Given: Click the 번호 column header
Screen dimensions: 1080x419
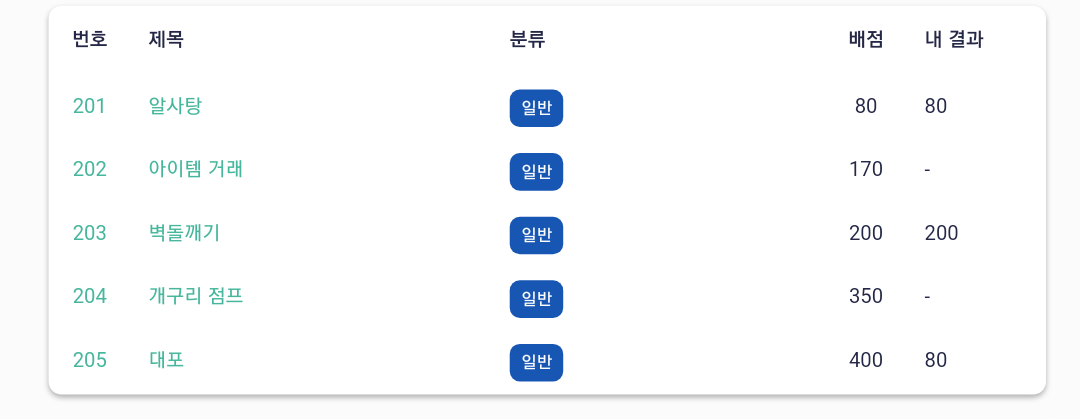Looking at the screenshot, I should coord(90,40).
